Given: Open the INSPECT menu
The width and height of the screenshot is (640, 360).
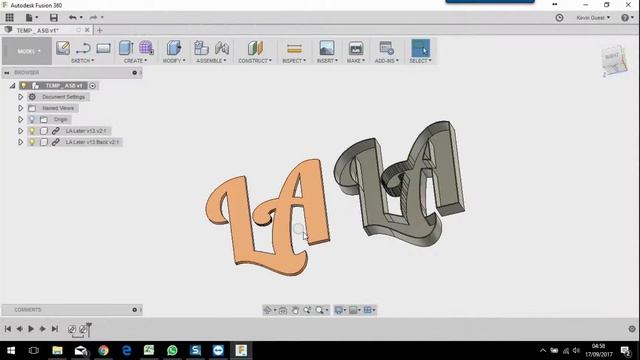Looking at the screenshot, I should click(x=294, y=60).
